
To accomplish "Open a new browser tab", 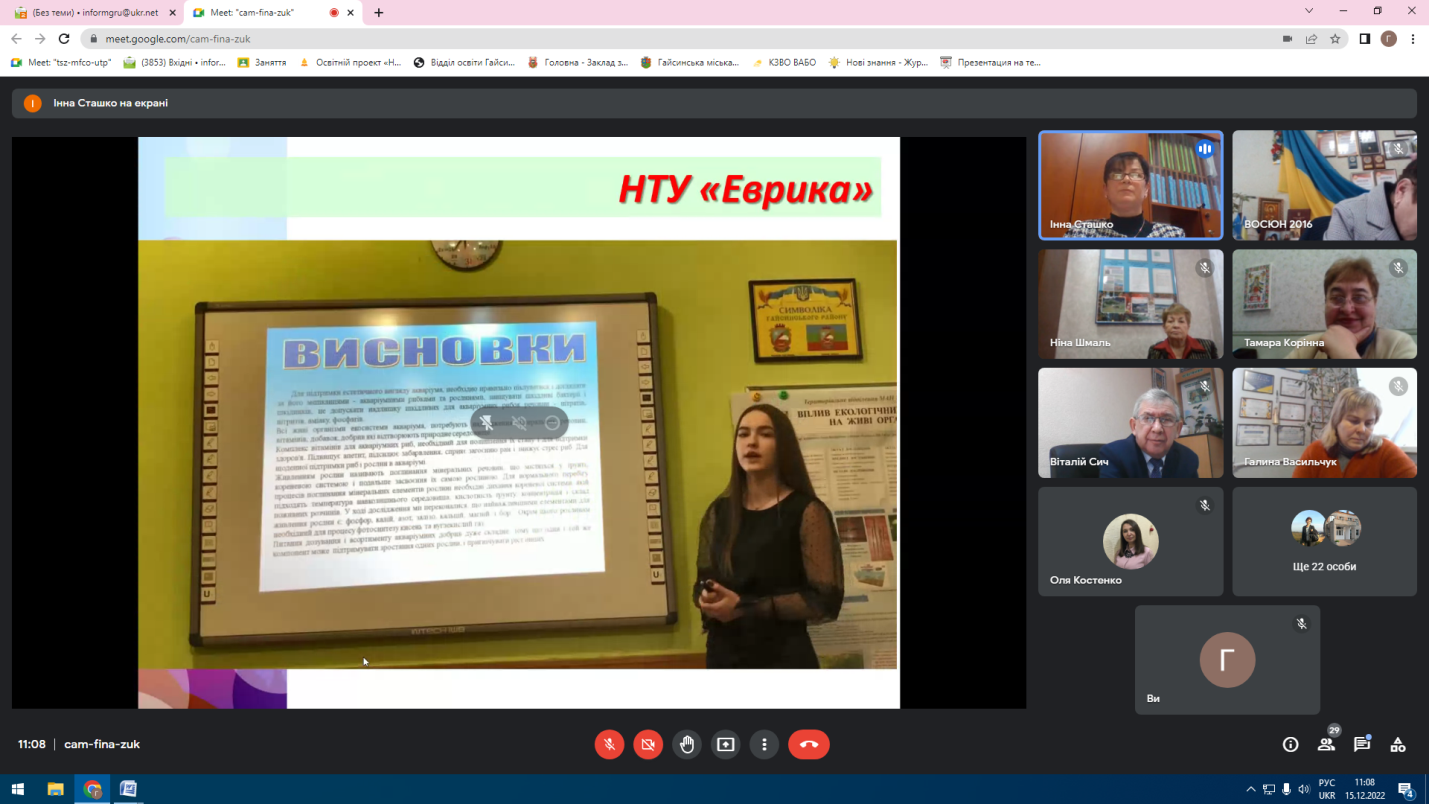I will click(379, 13).
